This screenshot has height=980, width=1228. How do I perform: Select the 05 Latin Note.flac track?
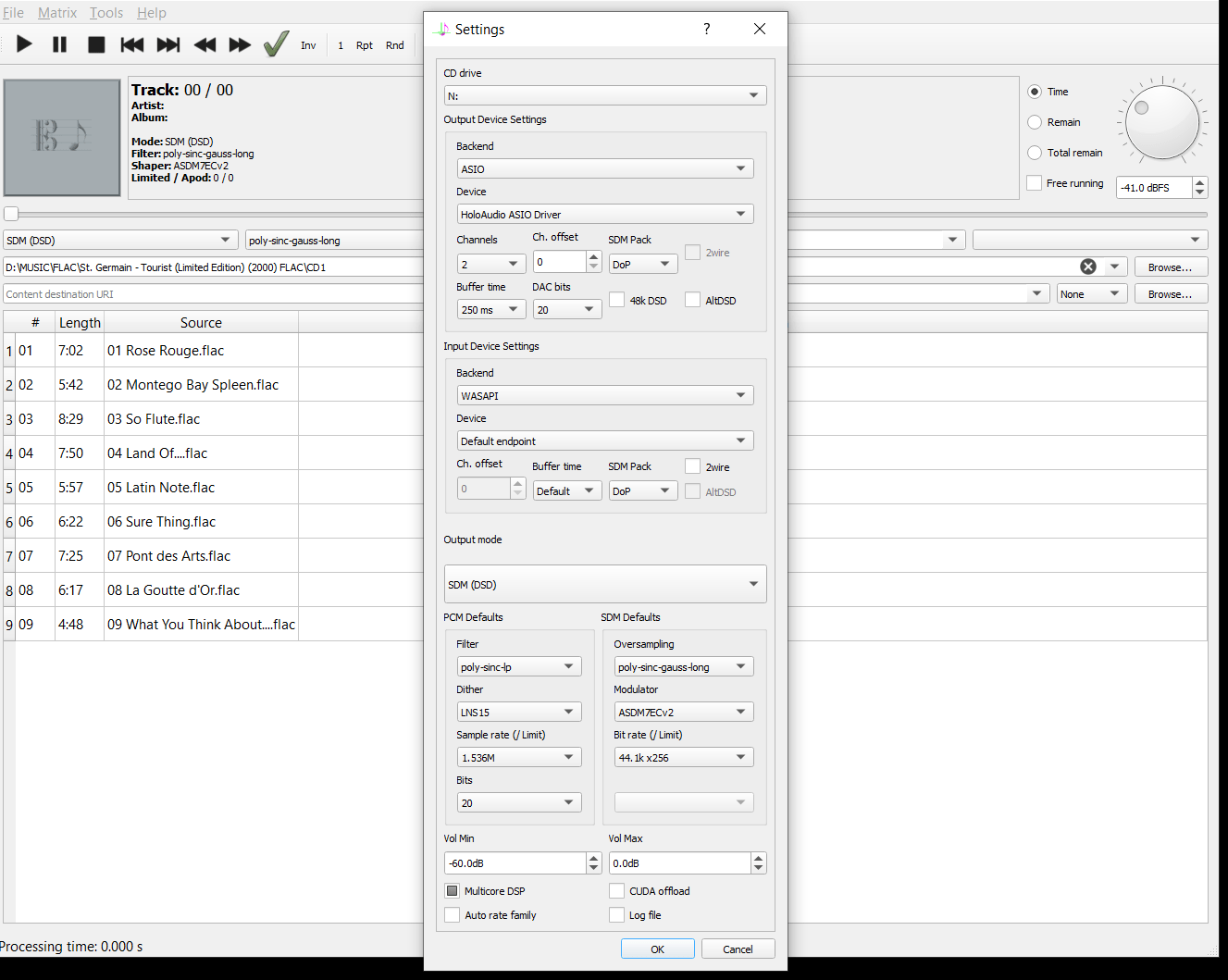pyautogui.click(x=161, y=487)
